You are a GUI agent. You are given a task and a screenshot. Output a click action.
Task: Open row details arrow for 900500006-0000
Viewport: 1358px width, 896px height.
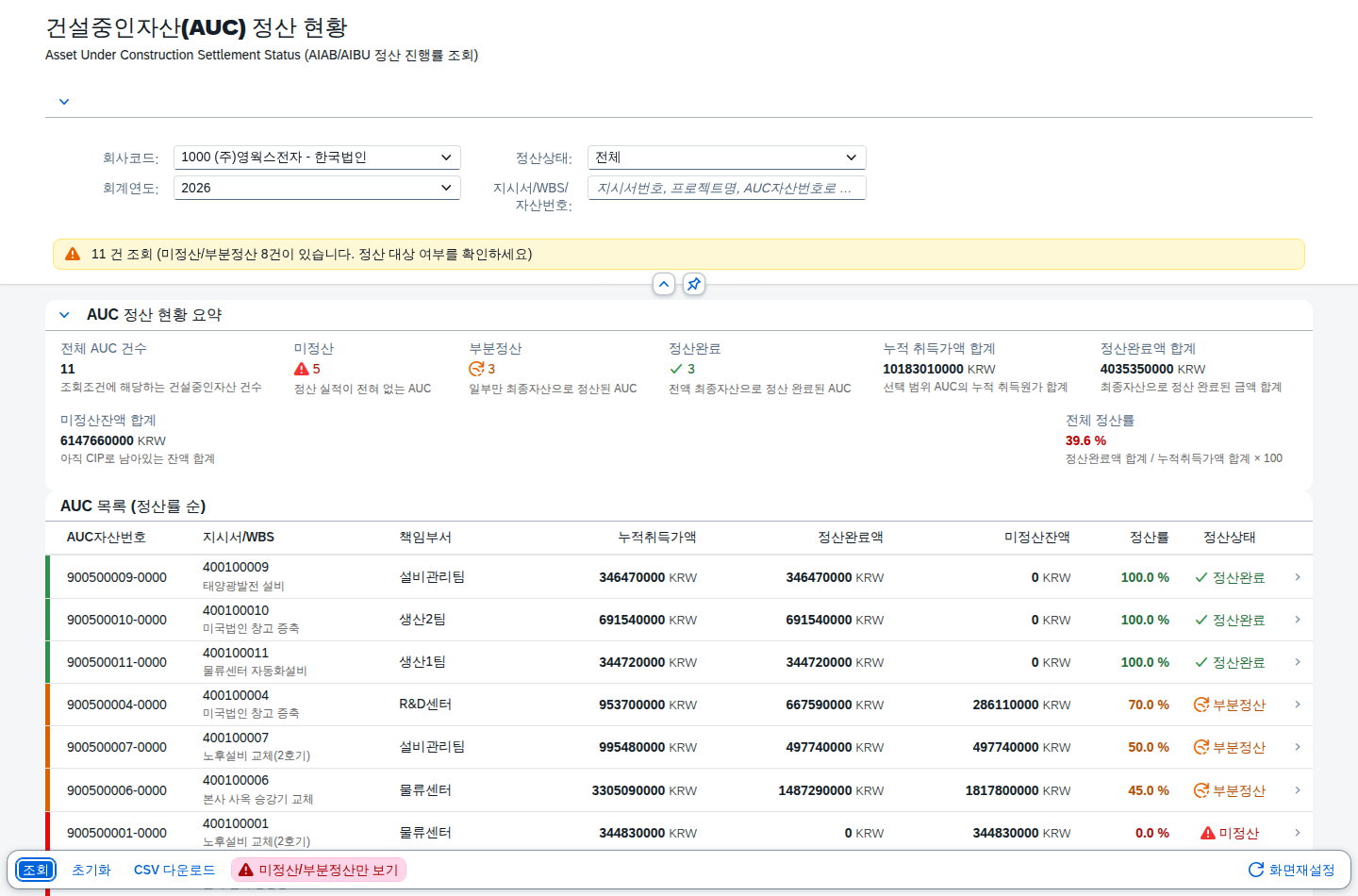tap(1298, 790)
